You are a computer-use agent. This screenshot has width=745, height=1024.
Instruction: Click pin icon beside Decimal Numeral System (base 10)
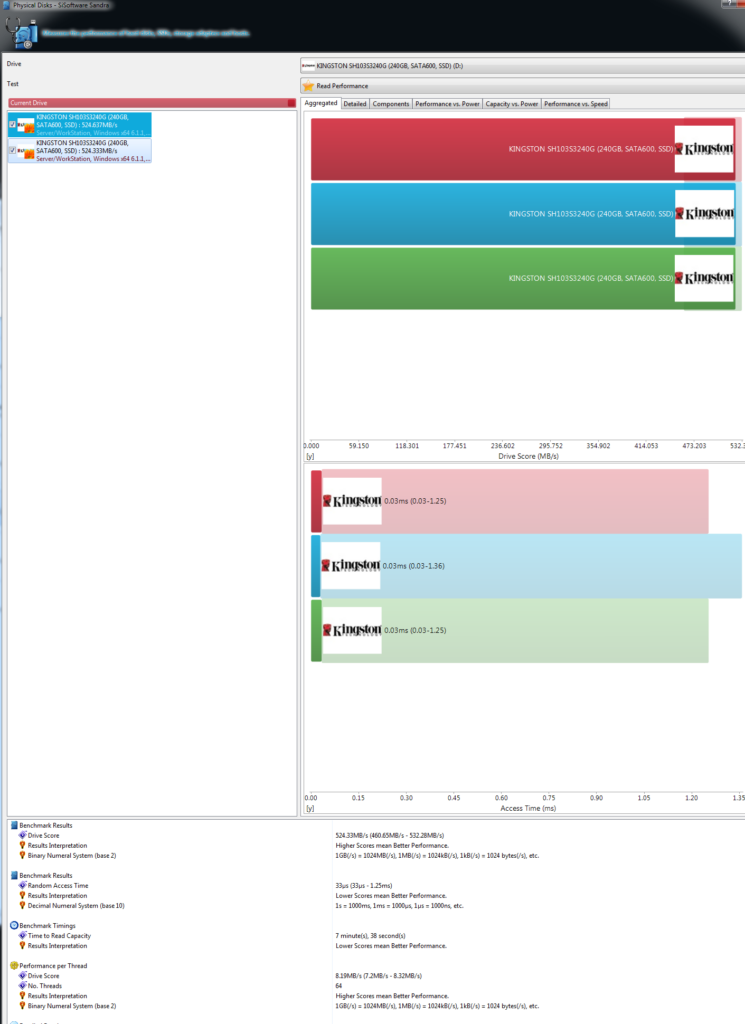22,905
